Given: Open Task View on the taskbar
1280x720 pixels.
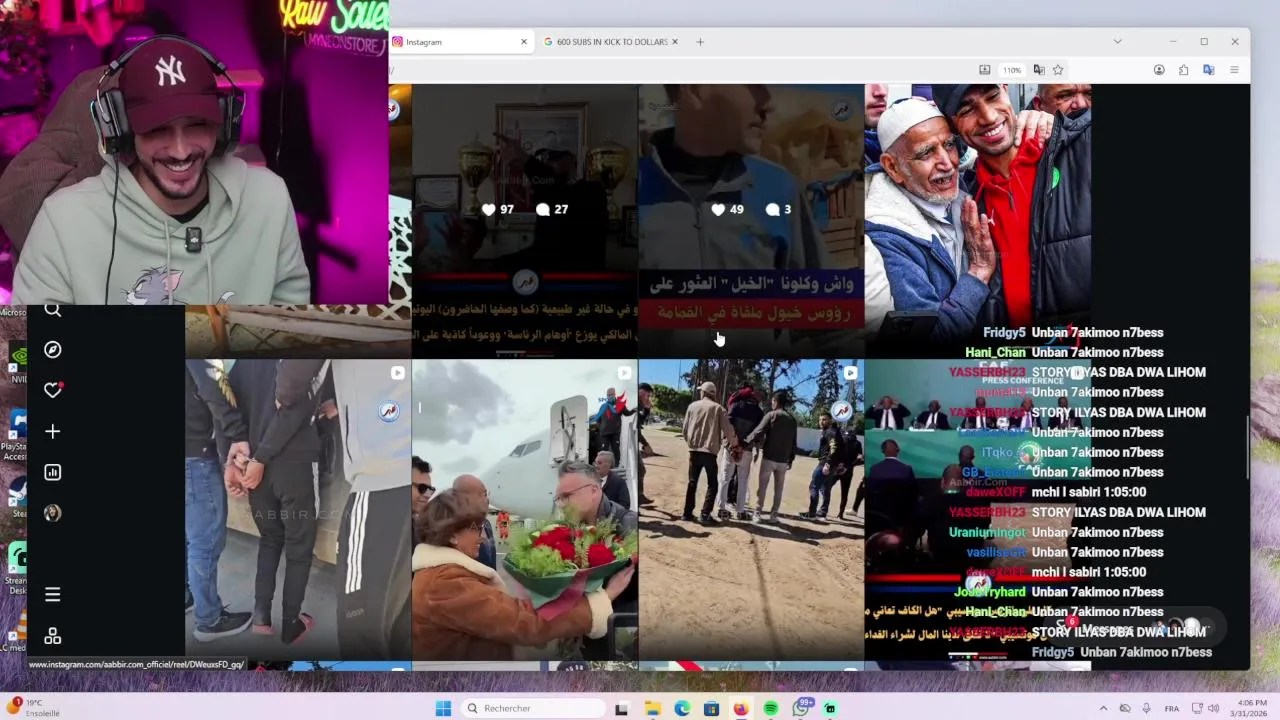Looking at the screenshot, I should click(621, 708).
